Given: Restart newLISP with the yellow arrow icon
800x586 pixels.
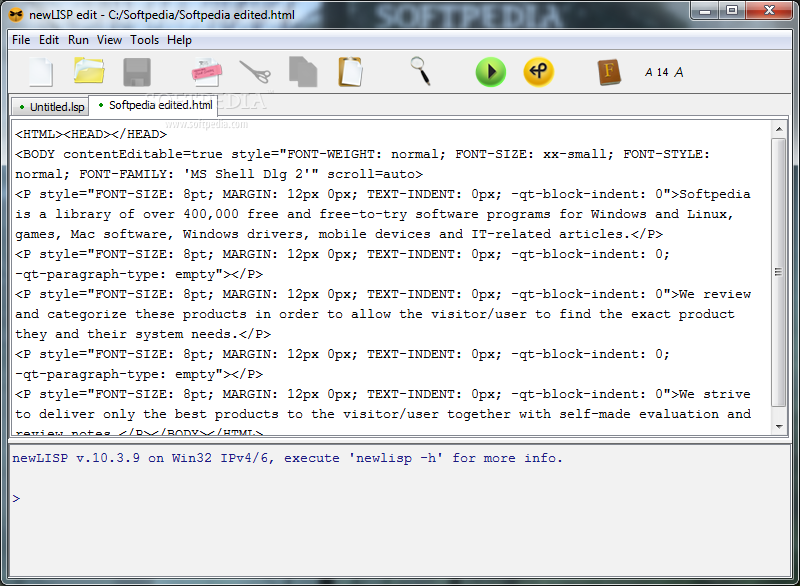Looking at the screenshot, I should [538, 72].
